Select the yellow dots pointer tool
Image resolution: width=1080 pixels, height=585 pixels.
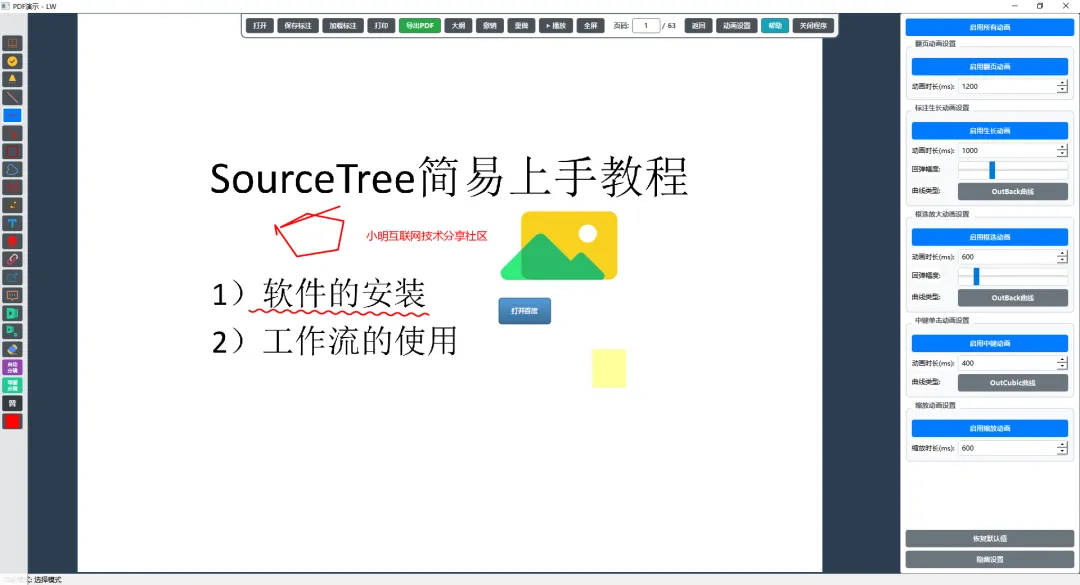(12, 205)
